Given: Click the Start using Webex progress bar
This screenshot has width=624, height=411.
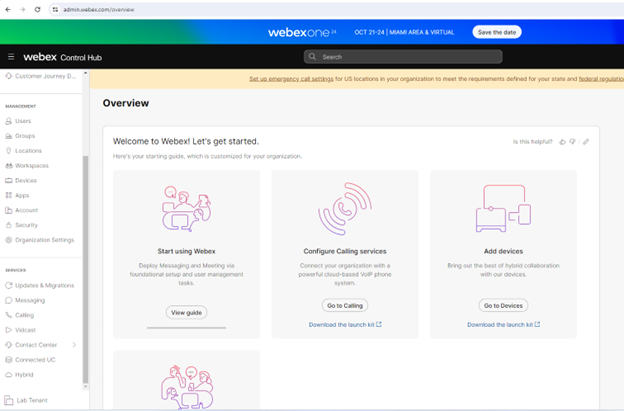Looking at the screenshot, I should [x=186, y=328].
